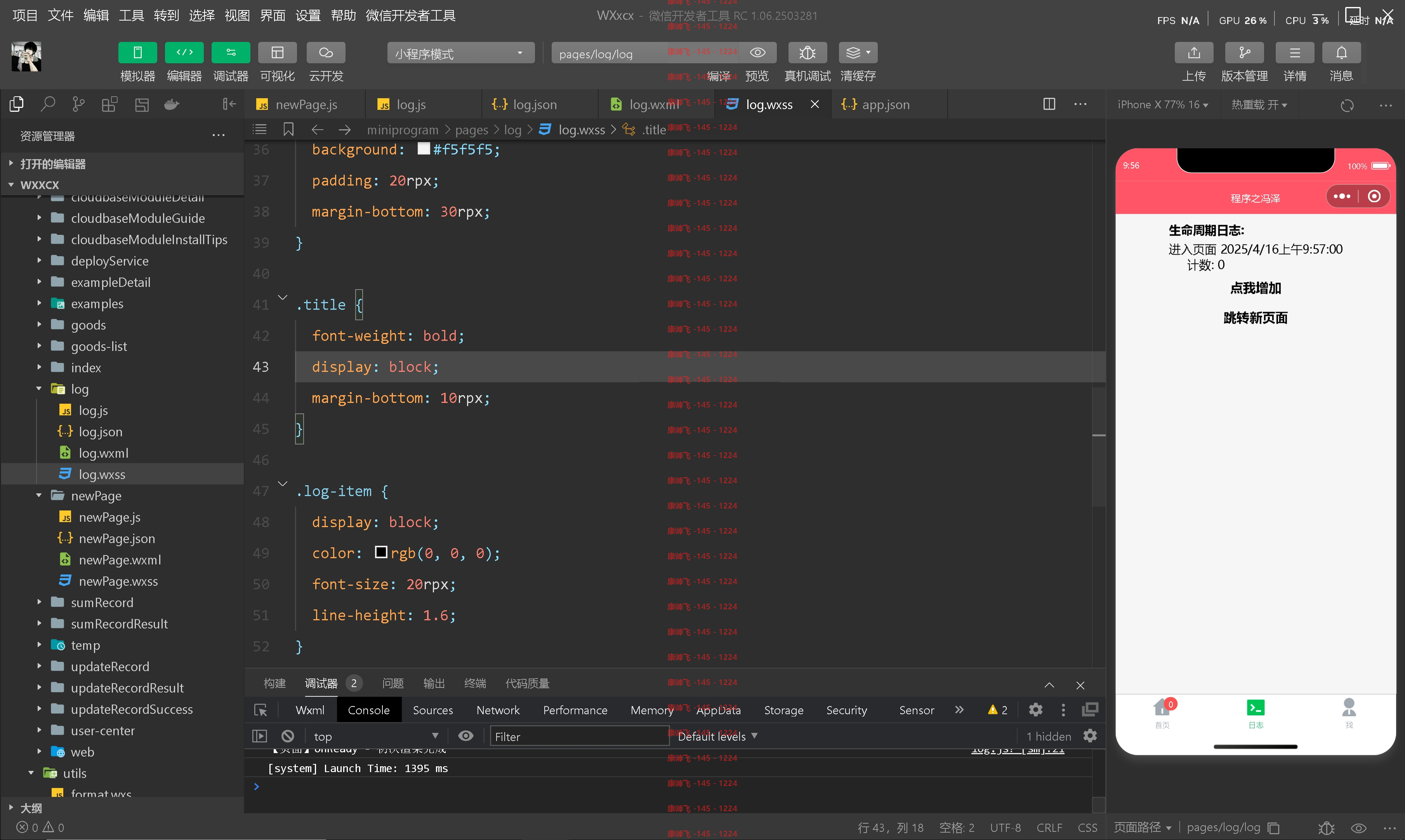Open the Default levels dropdown
The width and height of the screenshot is (1405, 840).
click(x=717, y=736)
